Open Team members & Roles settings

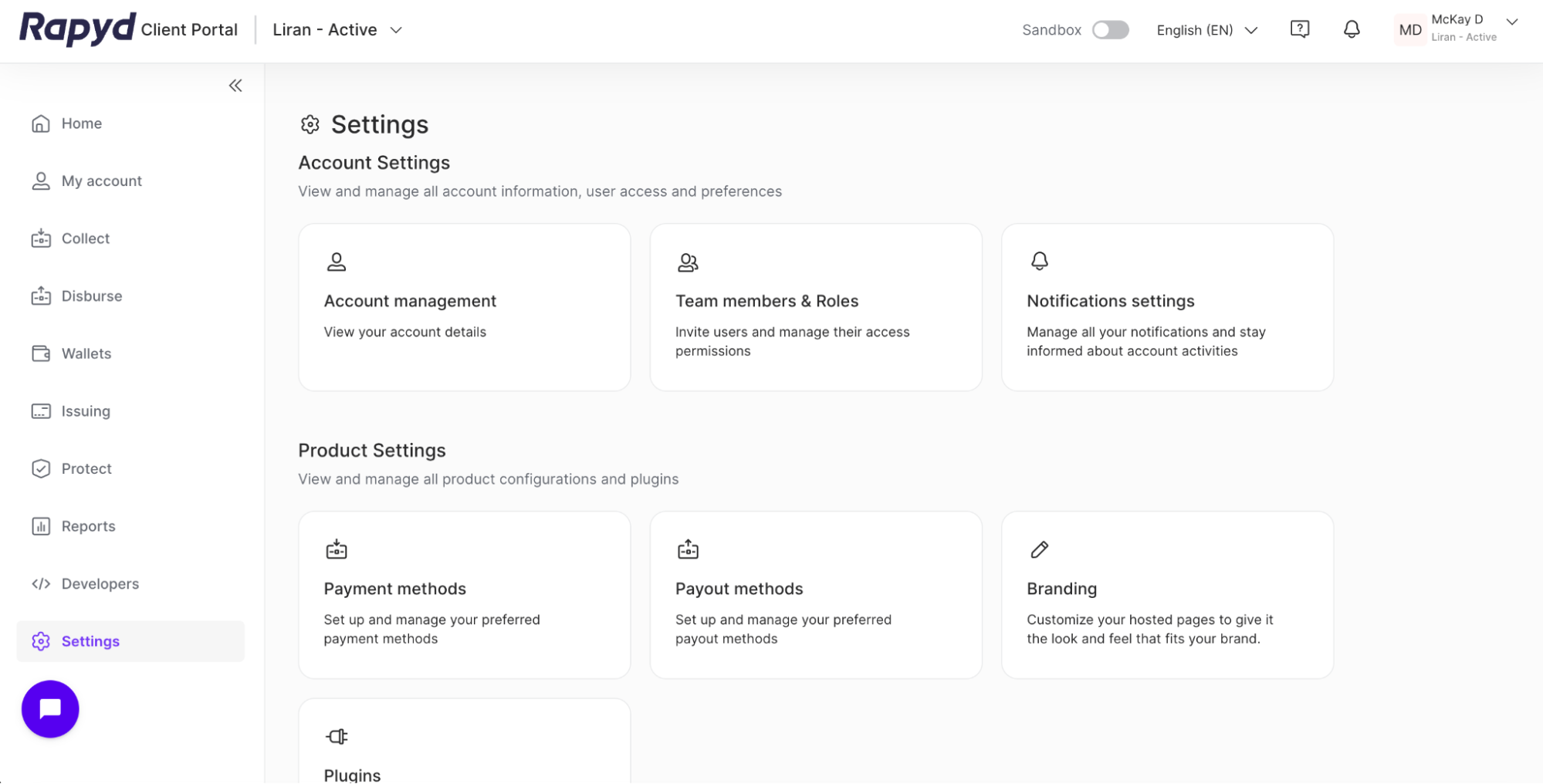click(x=815, y=307)
